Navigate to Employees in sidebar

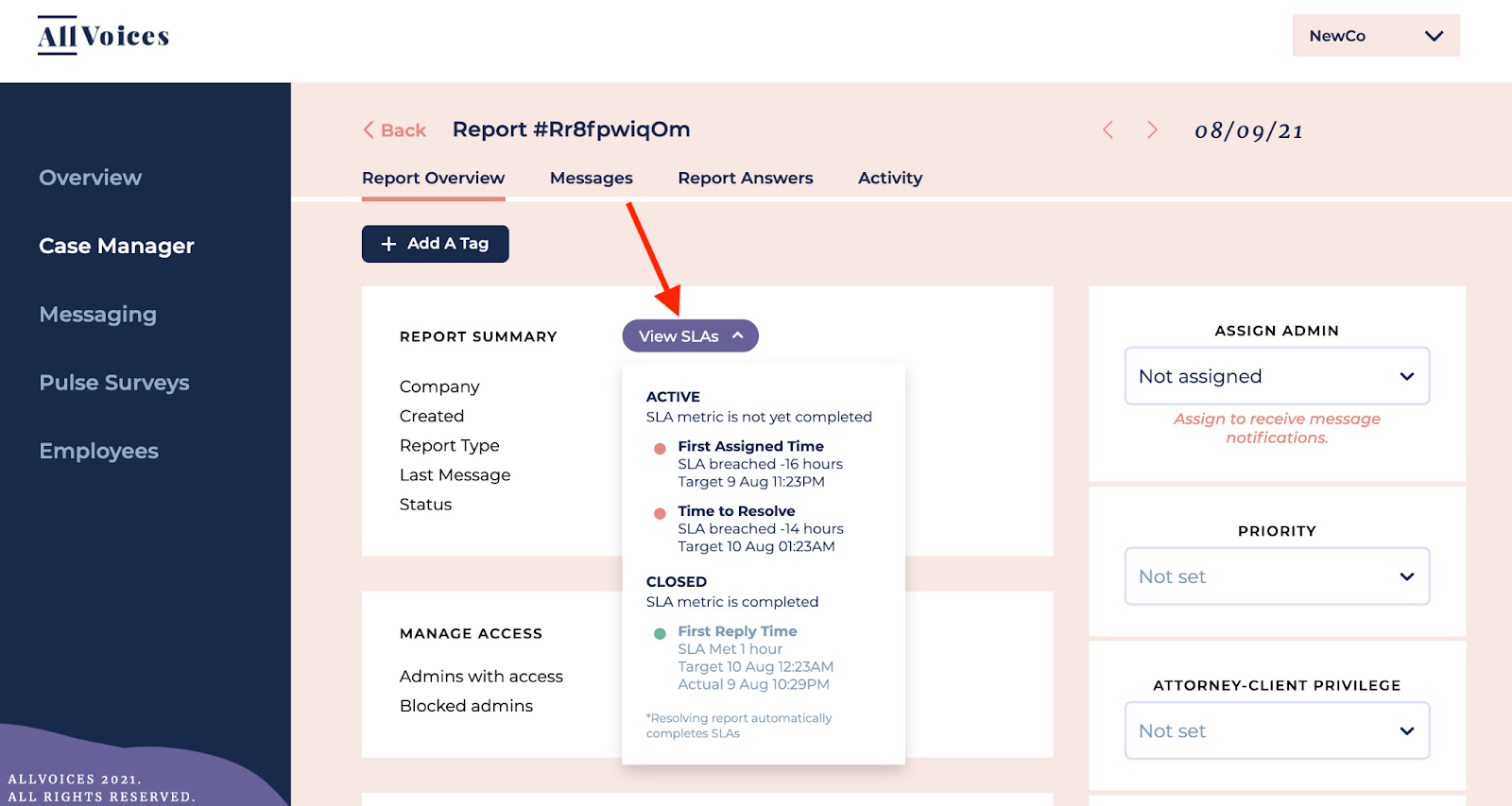tap(99, 451)
